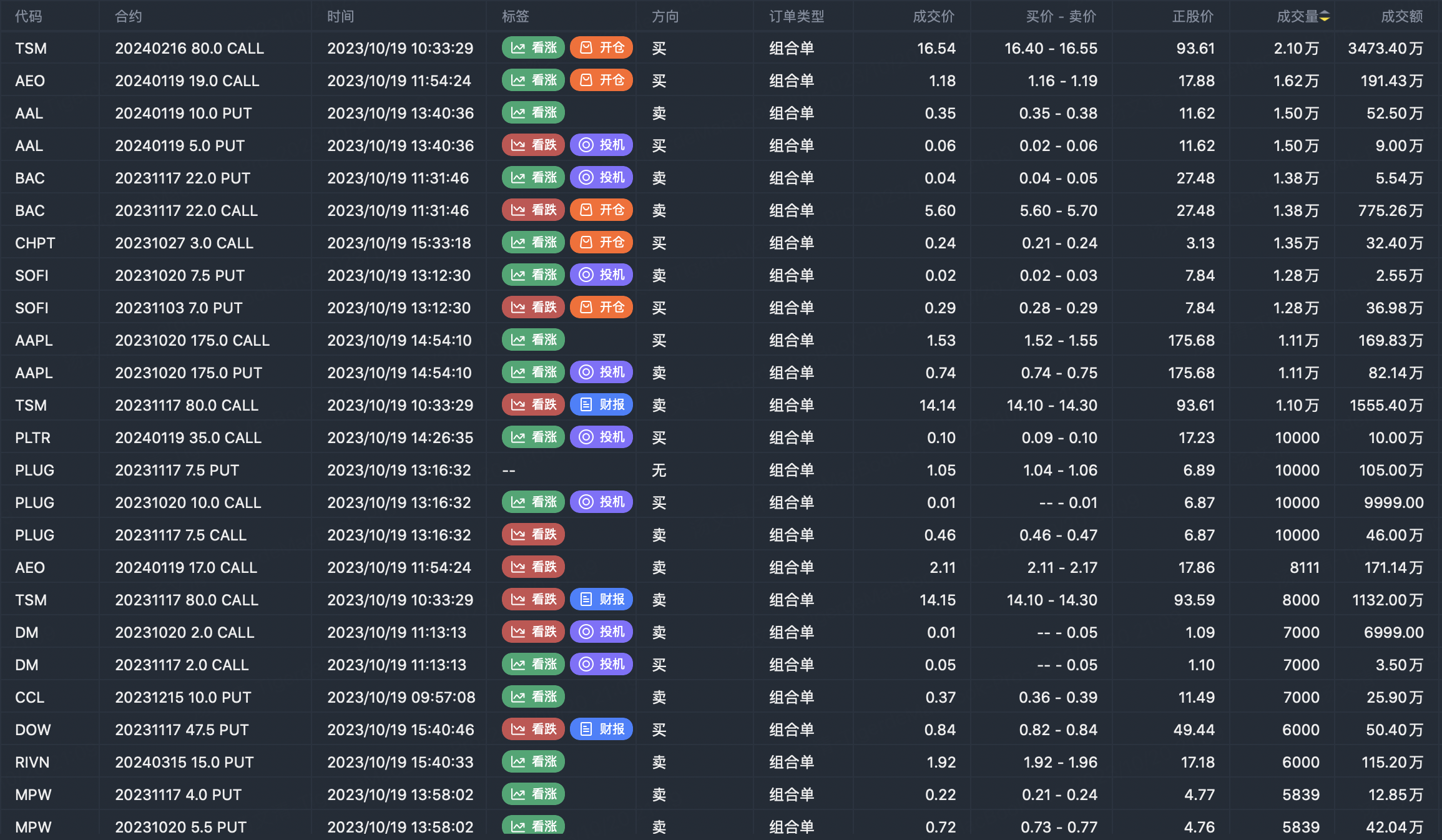Screen dimensions: 1442x840
Task: Click 看跌 tag in SOFI 7.0 PUT row
Action: point(533,308)
